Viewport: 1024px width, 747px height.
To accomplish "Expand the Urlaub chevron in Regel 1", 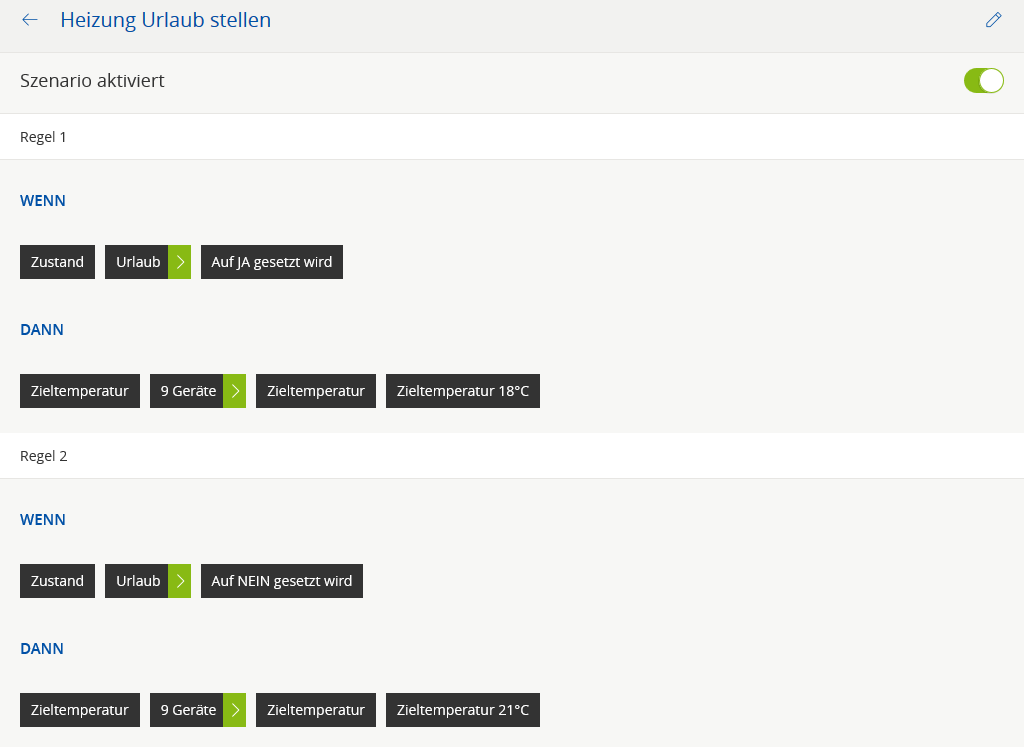I will click(x=180, y=262).
